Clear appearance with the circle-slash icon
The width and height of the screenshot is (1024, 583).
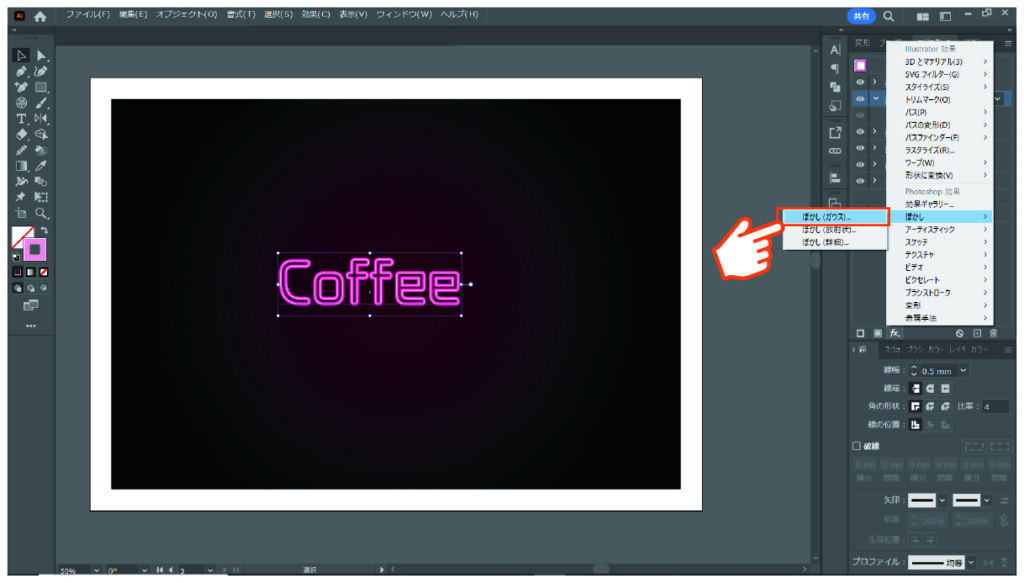(959, 333)
